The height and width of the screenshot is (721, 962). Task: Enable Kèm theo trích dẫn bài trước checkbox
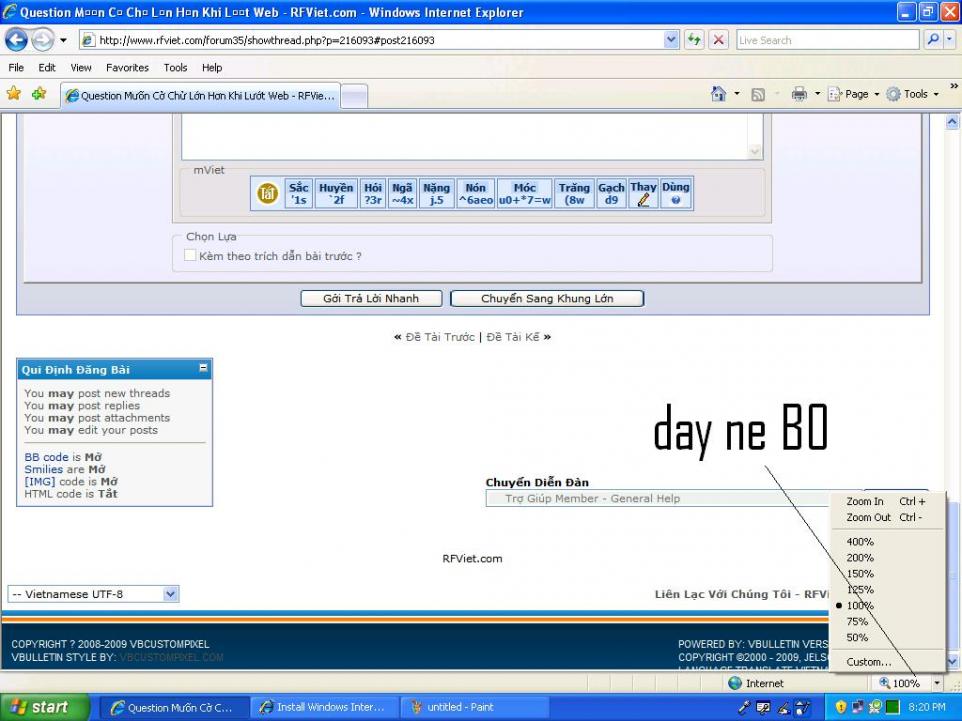191,256
